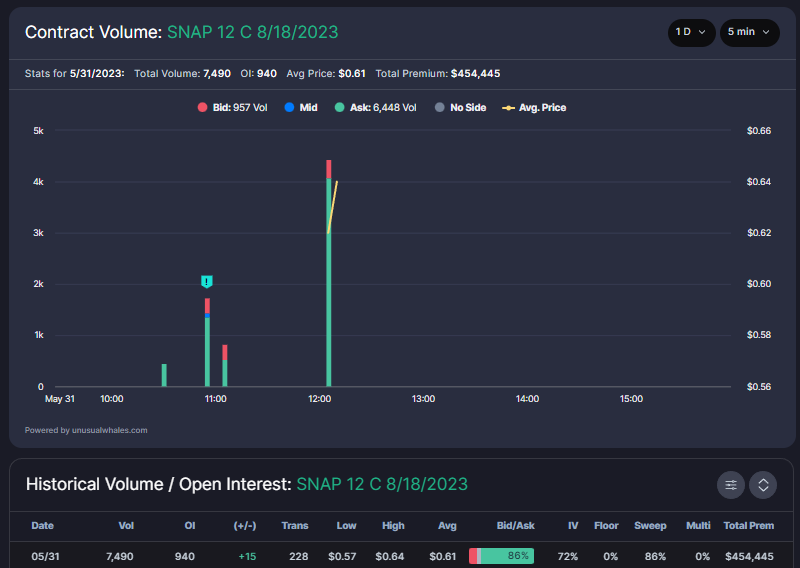The width and height of the screenshot is (800, 568).
Task: Click the small green bar near 10:30
Action: pos(164,375)
